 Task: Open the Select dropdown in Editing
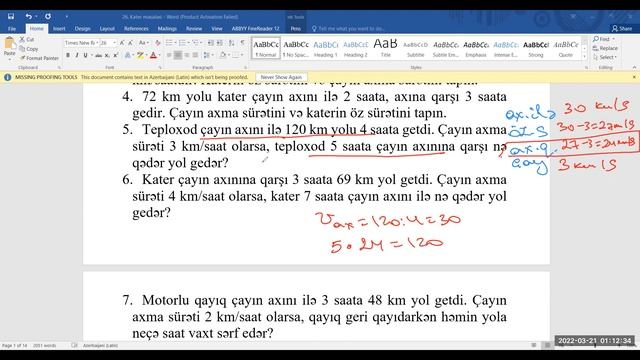click(606, 57)
